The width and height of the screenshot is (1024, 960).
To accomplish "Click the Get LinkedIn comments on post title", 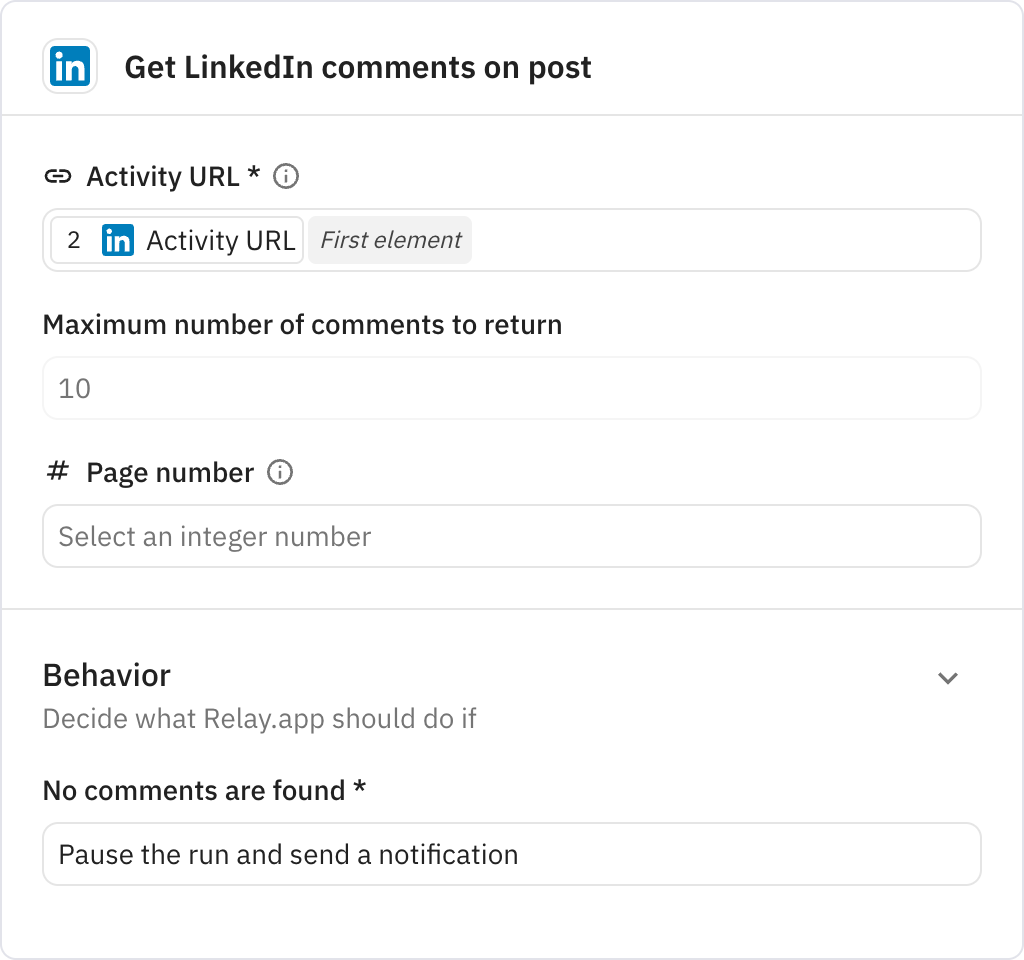I will point(358,67).
